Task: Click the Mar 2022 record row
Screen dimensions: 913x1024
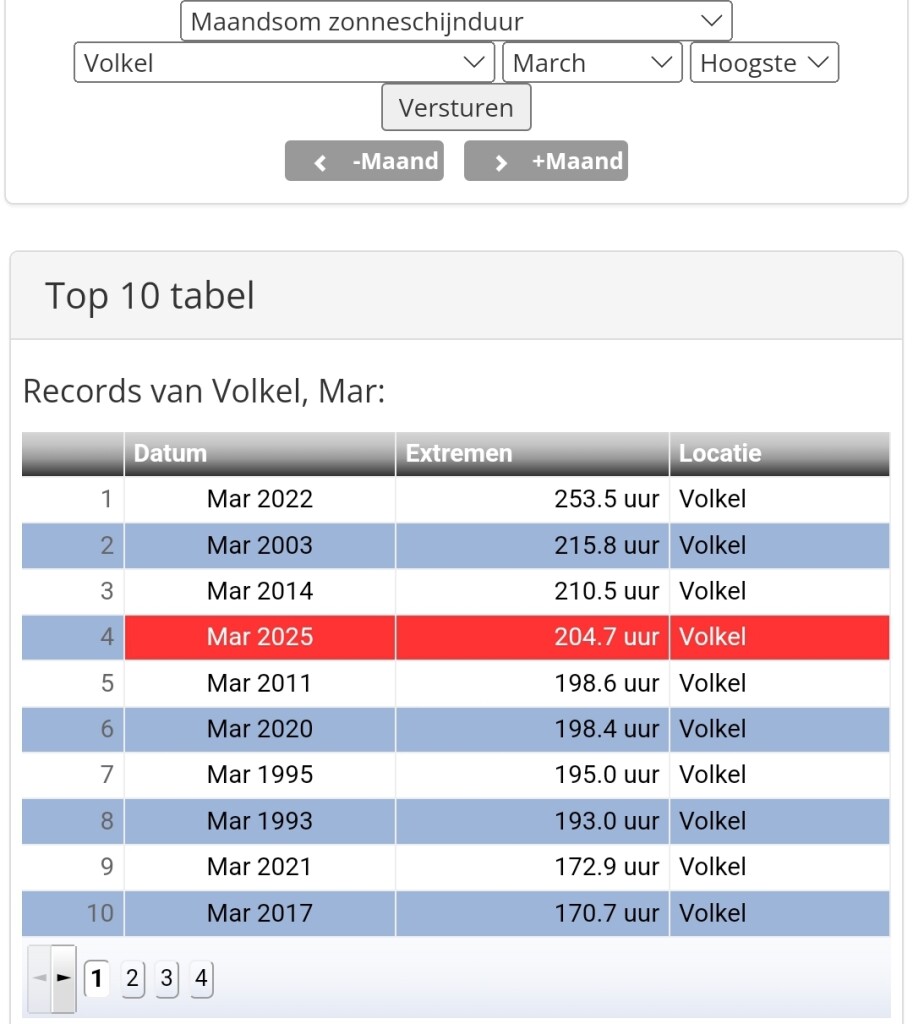Action: coord(260,499)
